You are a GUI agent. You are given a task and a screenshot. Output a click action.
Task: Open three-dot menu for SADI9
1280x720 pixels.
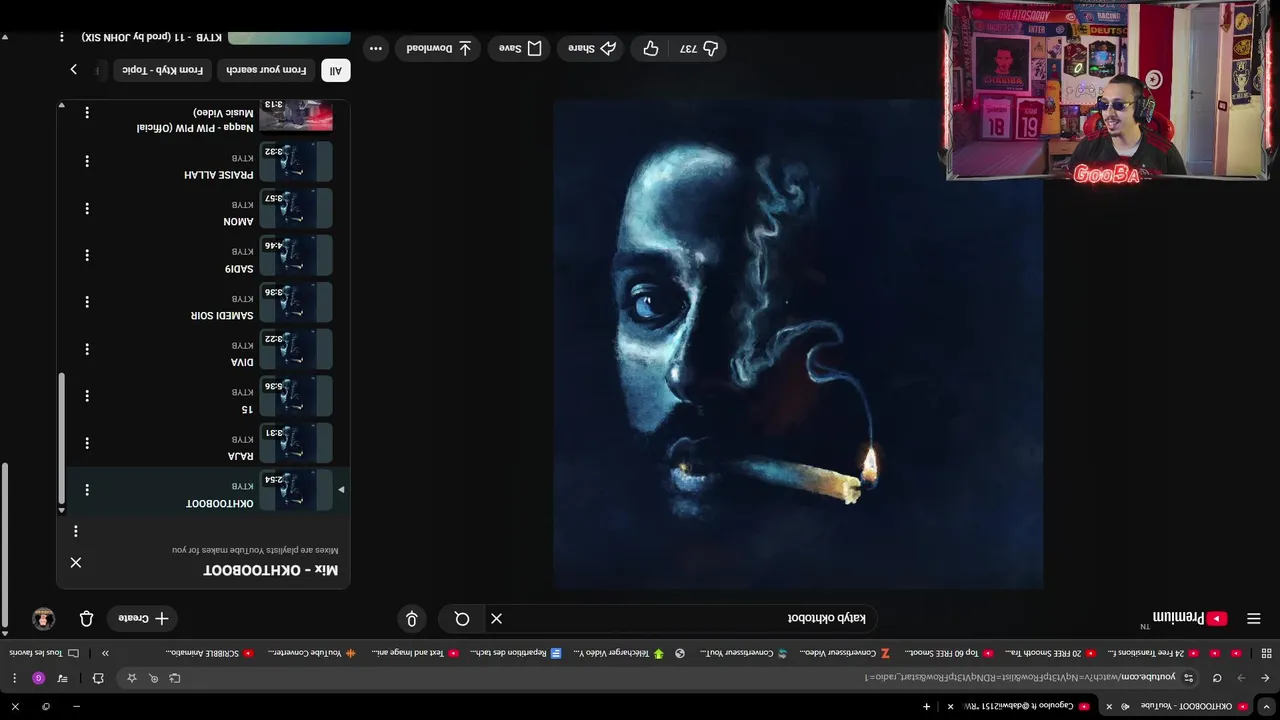[x=87, y=255]
